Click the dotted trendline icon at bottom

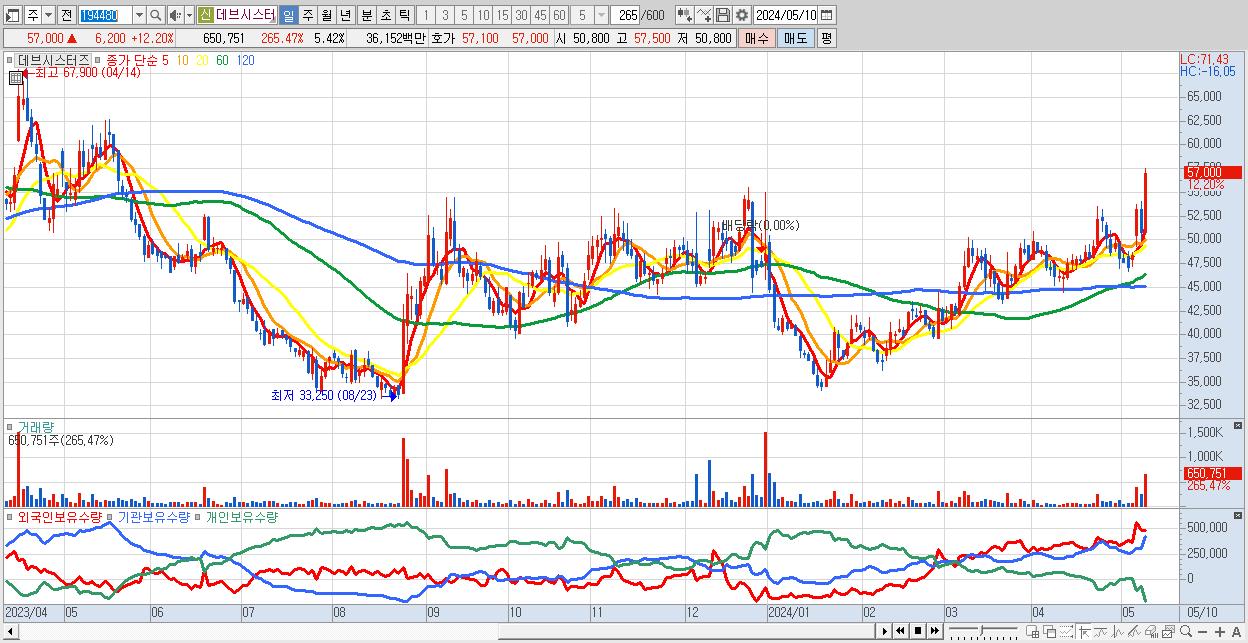(x=1066, y=632)
